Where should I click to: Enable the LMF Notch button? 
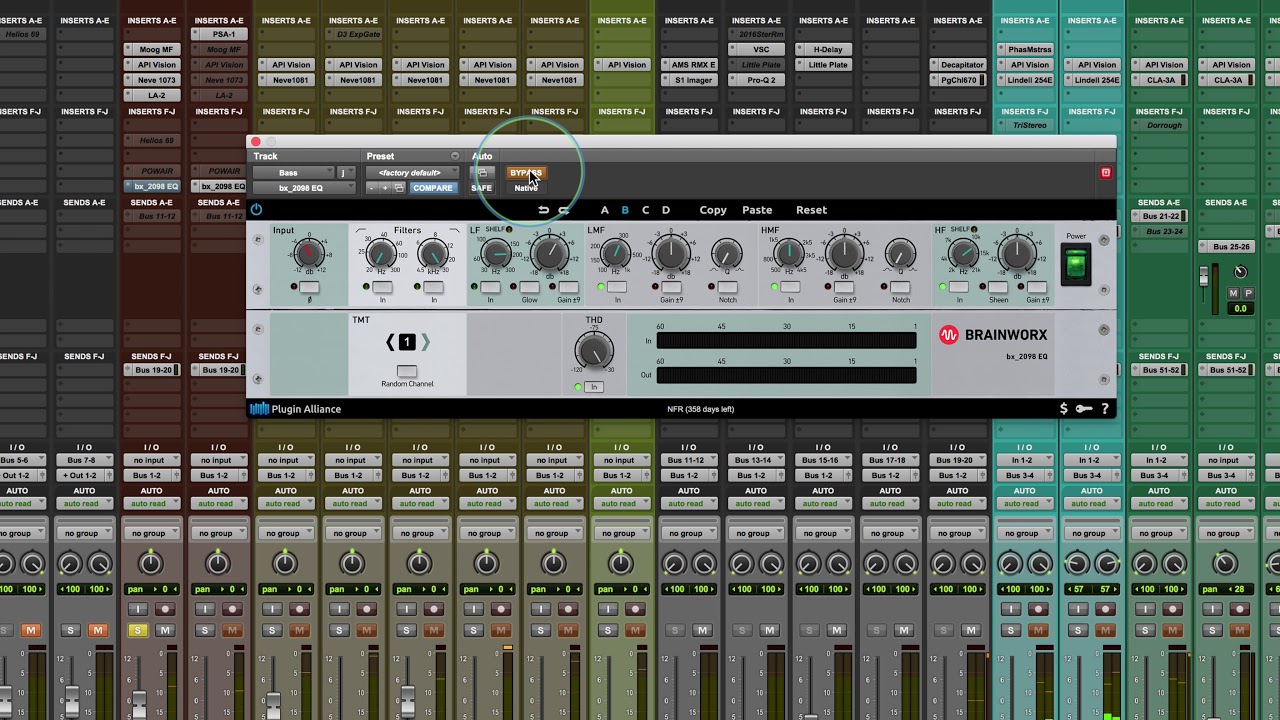click(727, 288)
